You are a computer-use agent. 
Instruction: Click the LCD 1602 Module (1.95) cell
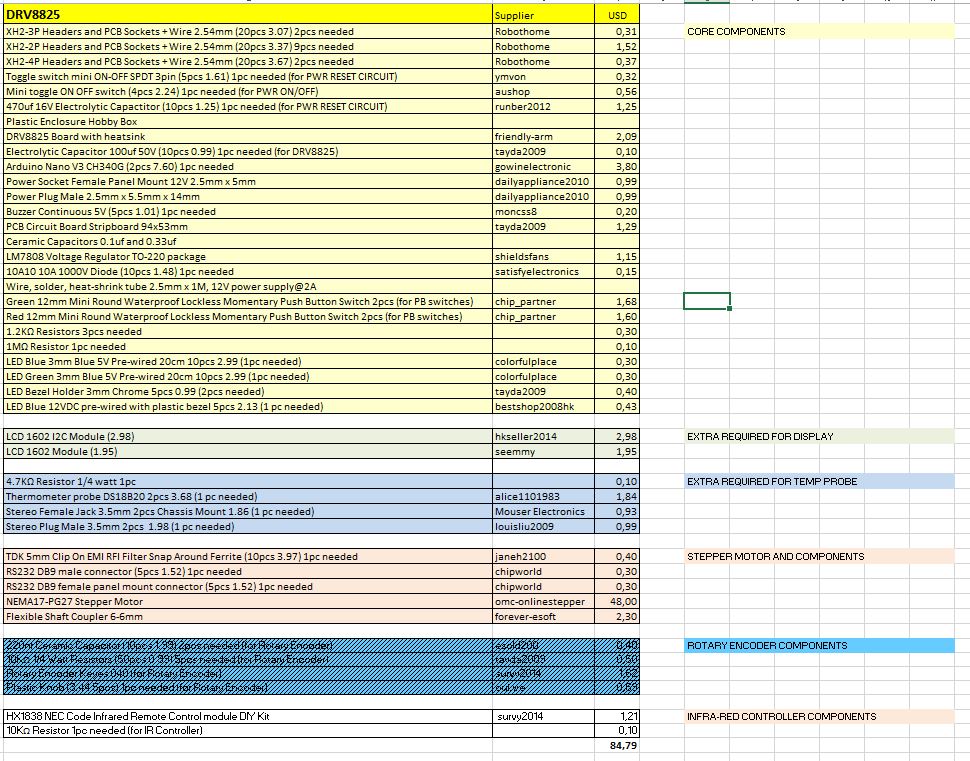click(x=248, y=452)
